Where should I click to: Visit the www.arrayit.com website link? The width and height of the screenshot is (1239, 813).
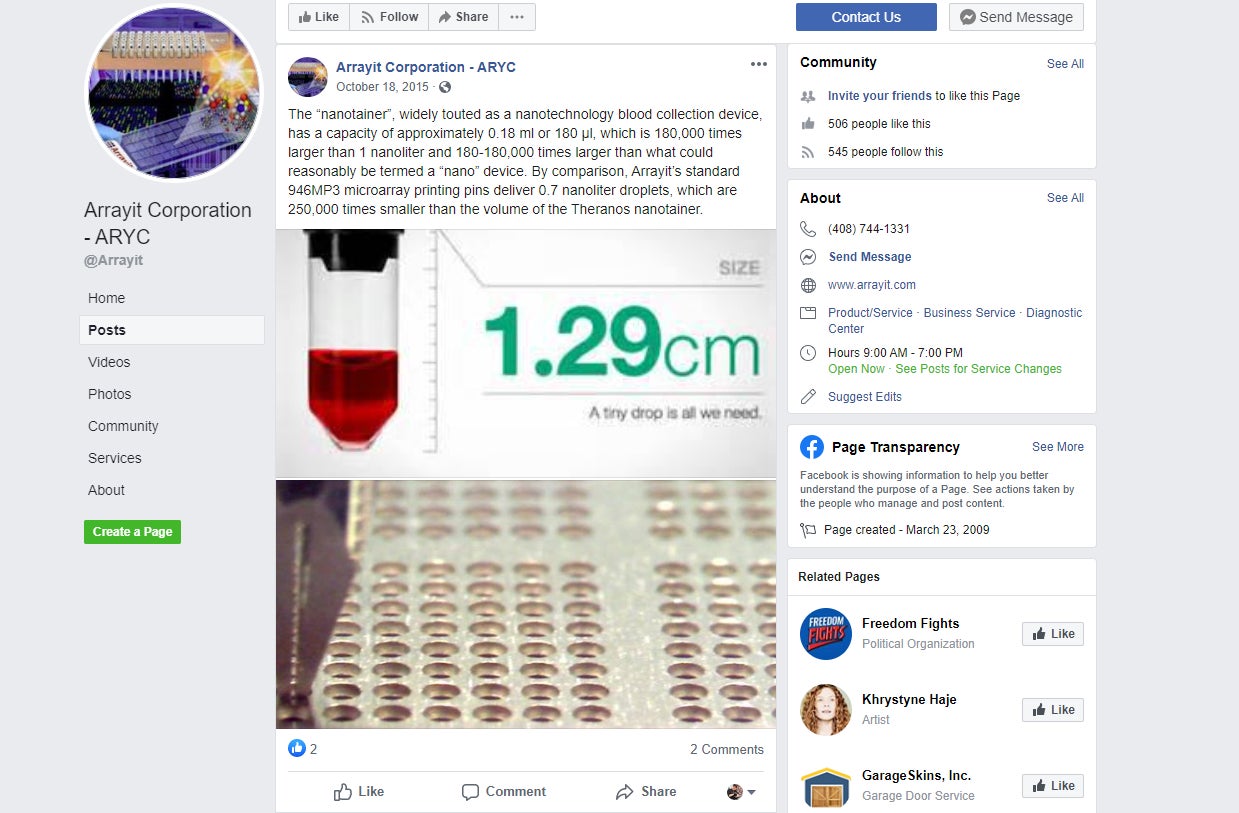[x=871, y=285]
